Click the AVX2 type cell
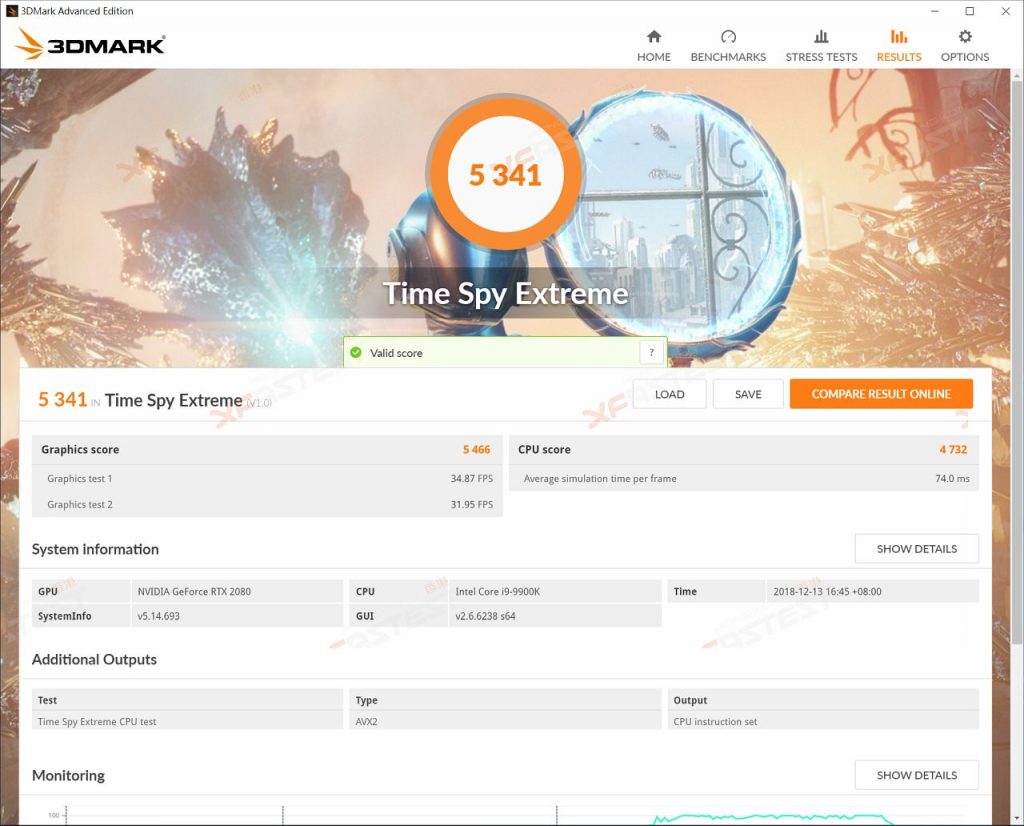 pos(366,722)
